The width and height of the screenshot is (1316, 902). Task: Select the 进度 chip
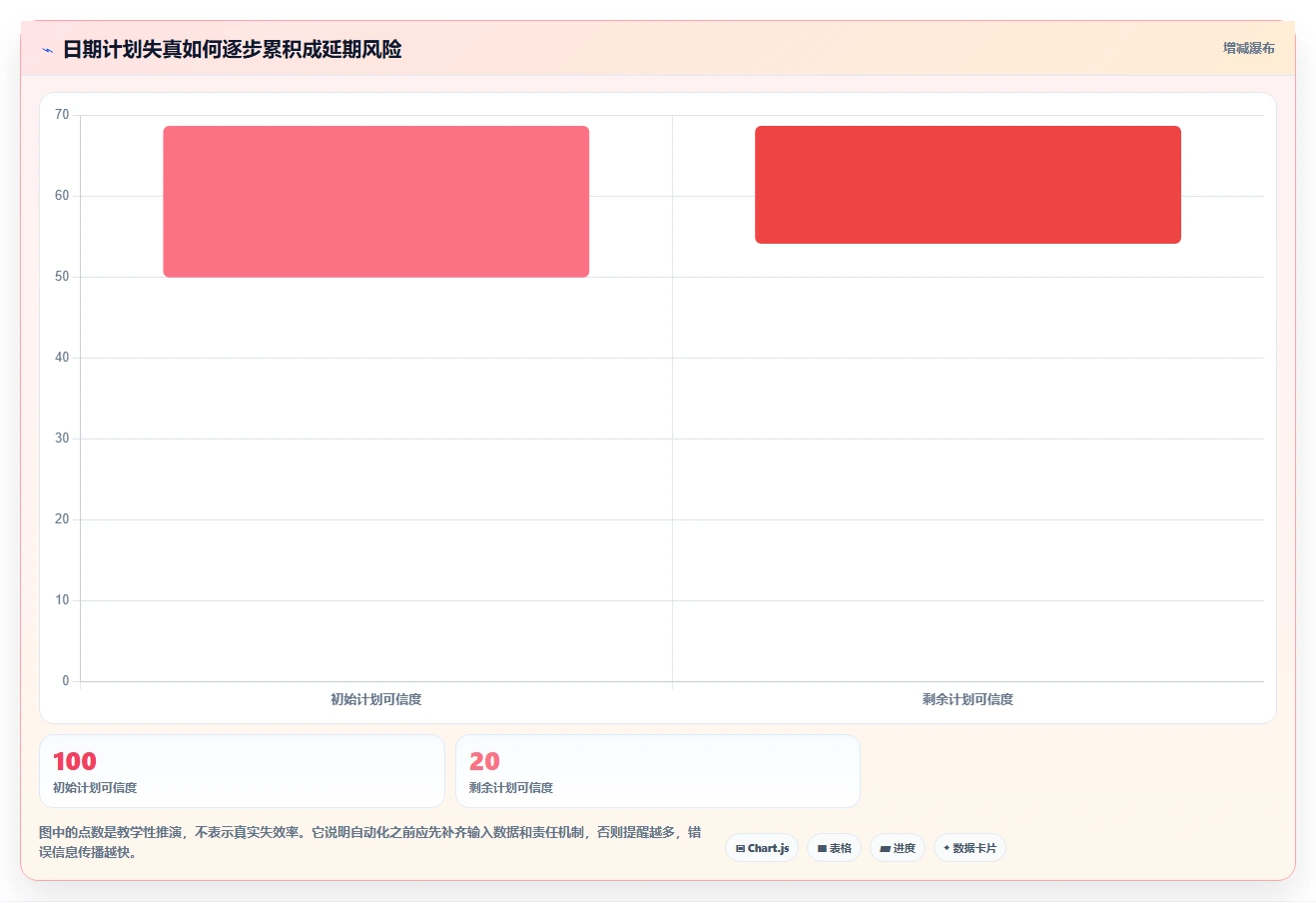click(898, 848)
